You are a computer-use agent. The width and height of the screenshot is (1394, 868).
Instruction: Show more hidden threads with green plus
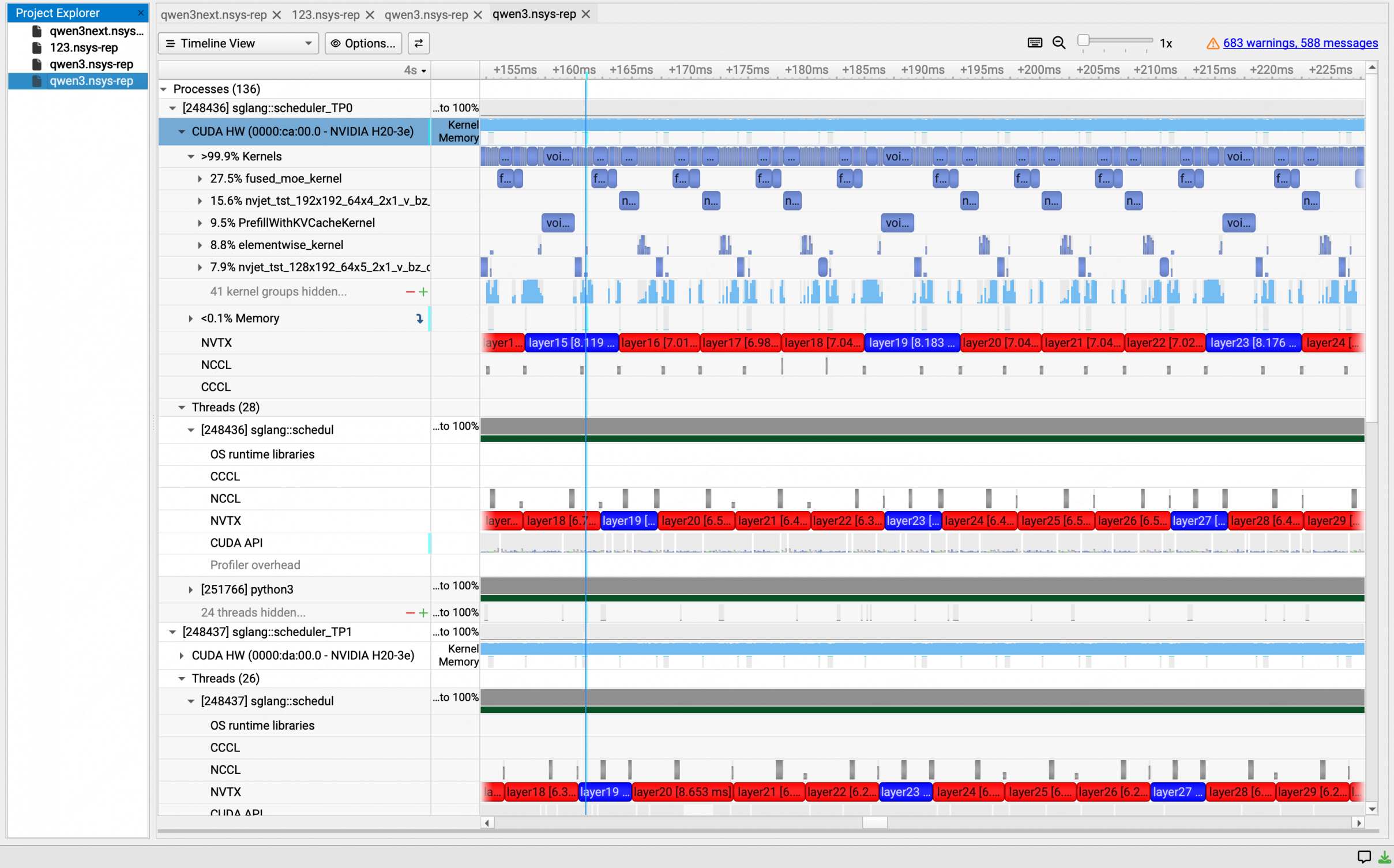tap(423, 613)
